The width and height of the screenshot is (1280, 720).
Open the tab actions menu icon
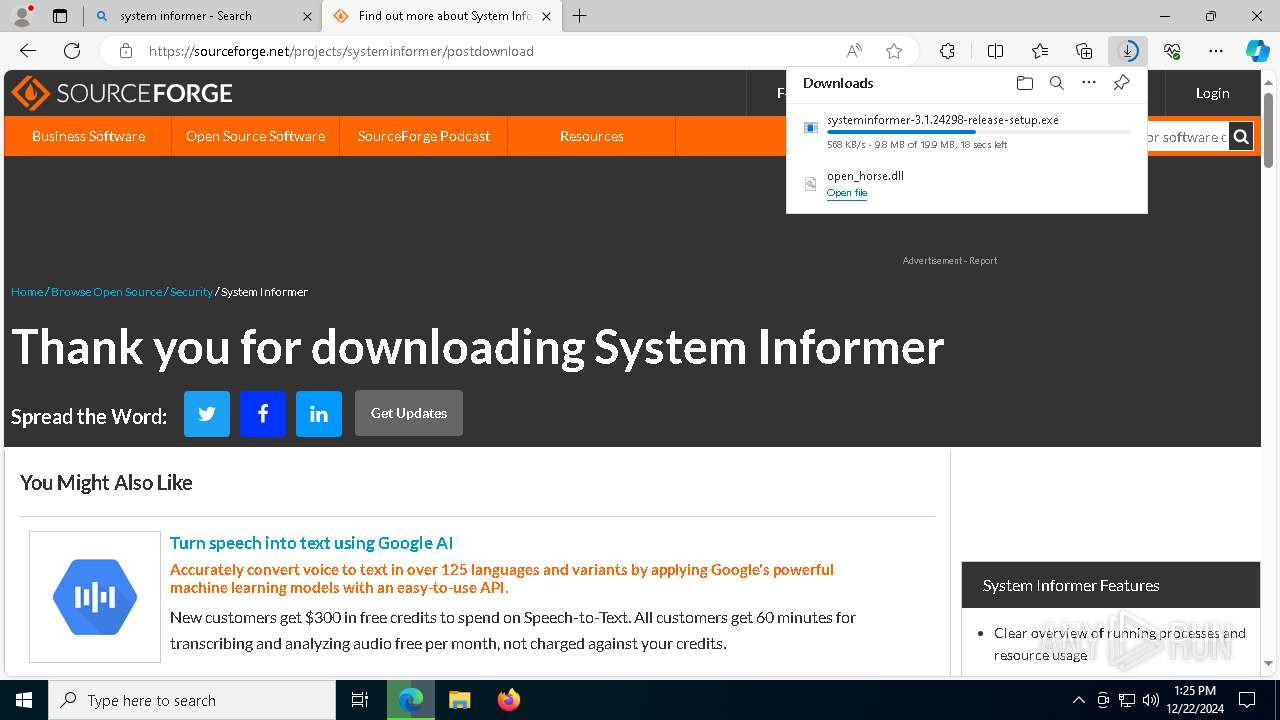tap(60, 16)
